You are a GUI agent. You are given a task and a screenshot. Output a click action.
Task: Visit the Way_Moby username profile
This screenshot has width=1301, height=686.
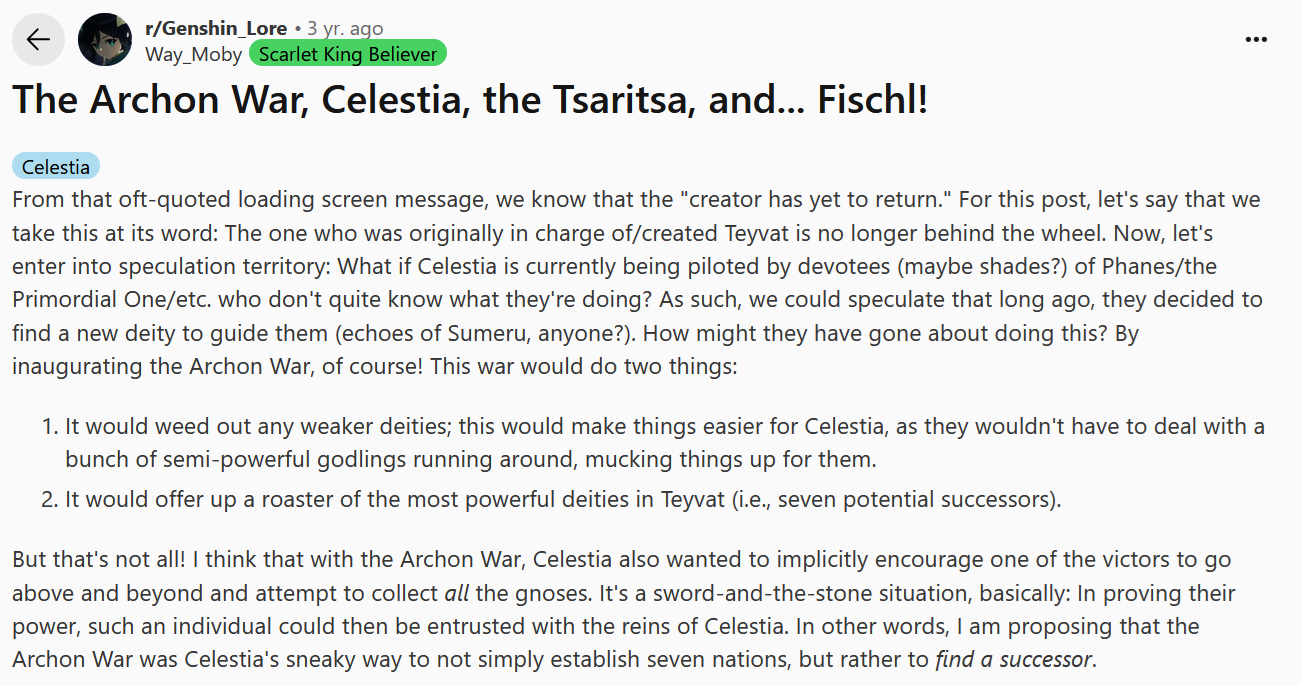point(193,54)
